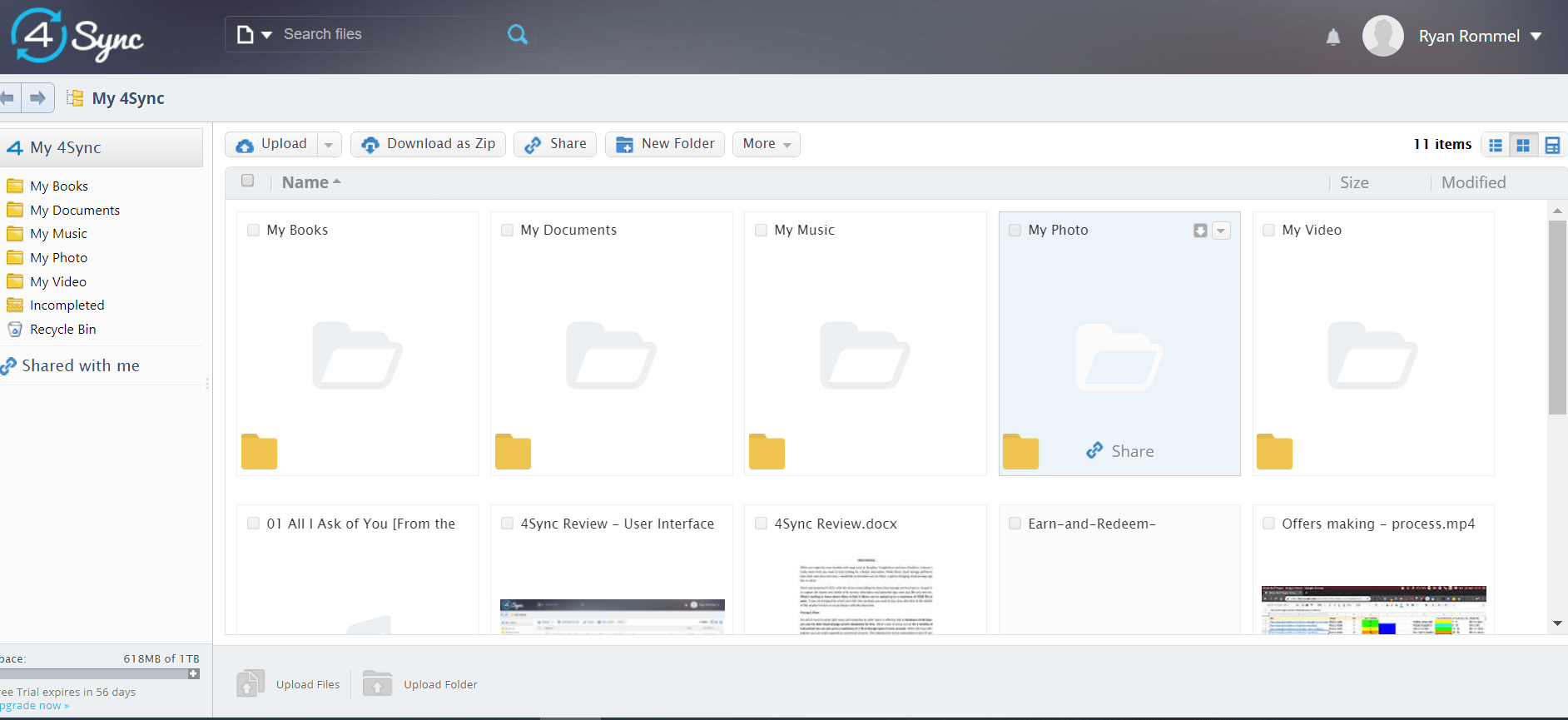Switch to detailed preview view icon

pos(1552,145)
